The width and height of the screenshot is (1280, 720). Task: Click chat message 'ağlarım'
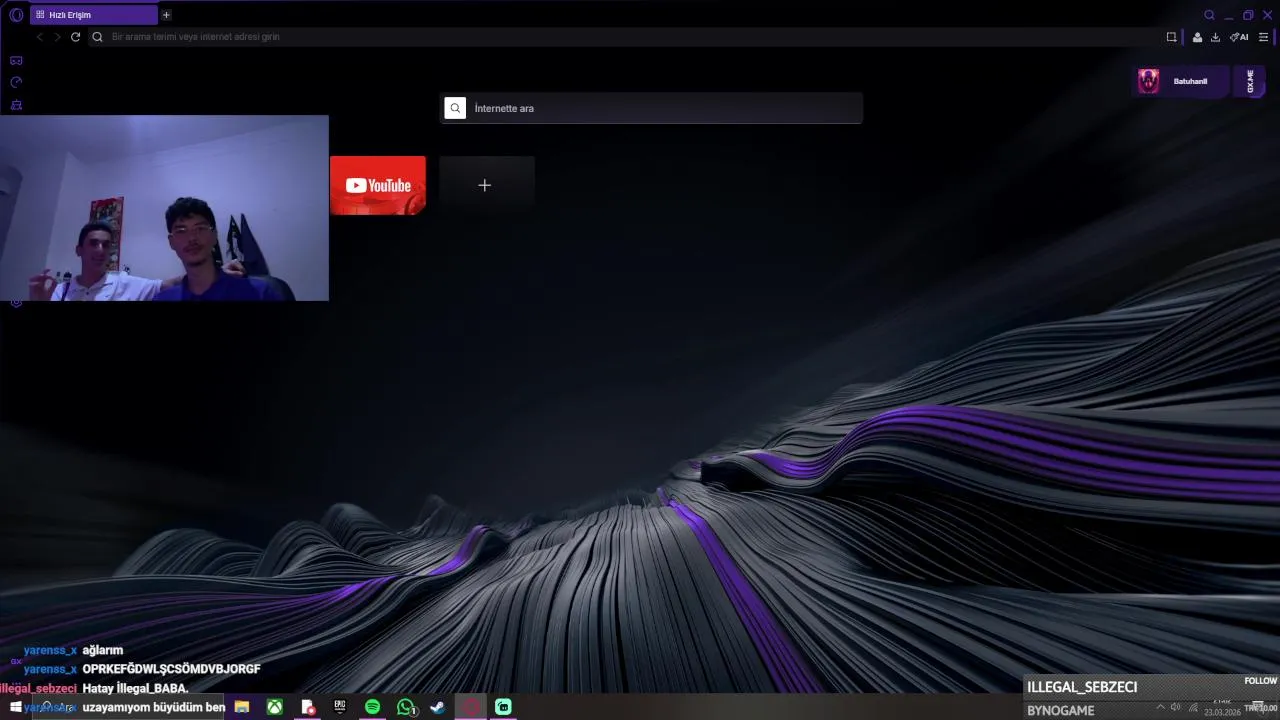(x=103, y=650)
